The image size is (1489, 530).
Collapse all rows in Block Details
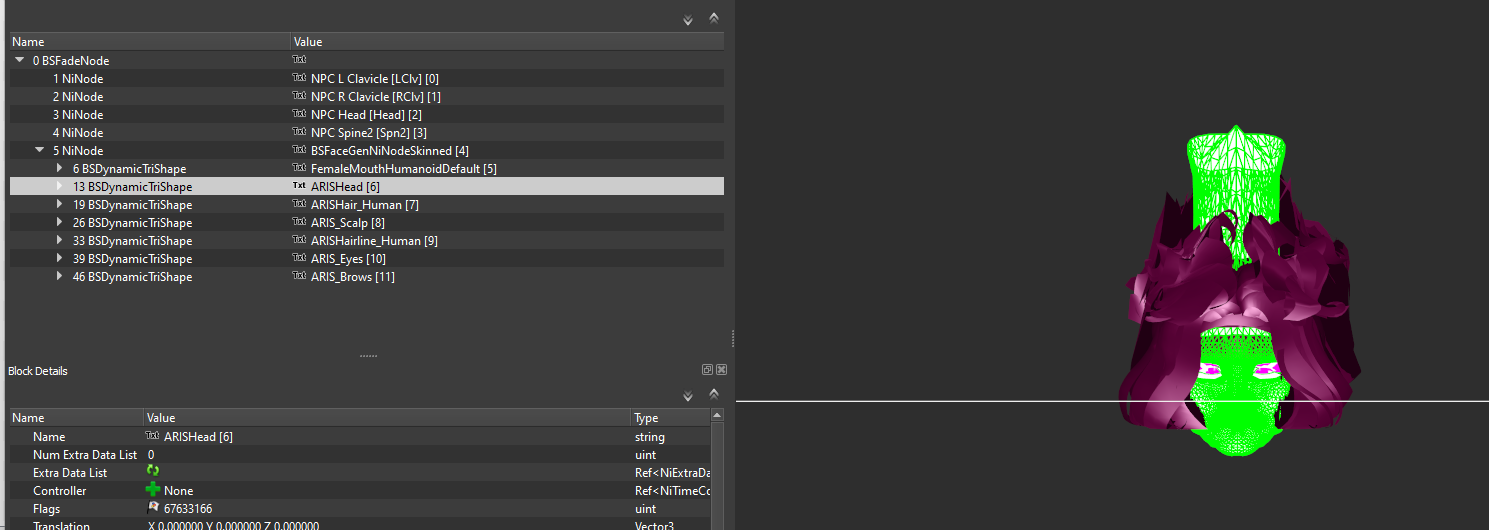click(714, 394)
